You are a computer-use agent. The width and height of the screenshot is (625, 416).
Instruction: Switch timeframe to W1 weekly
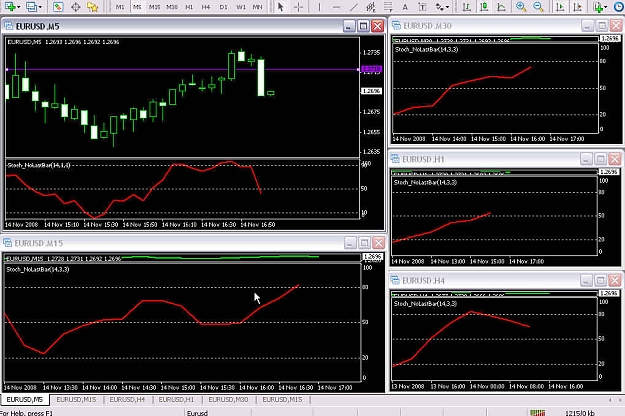click(x=241, y=7)
